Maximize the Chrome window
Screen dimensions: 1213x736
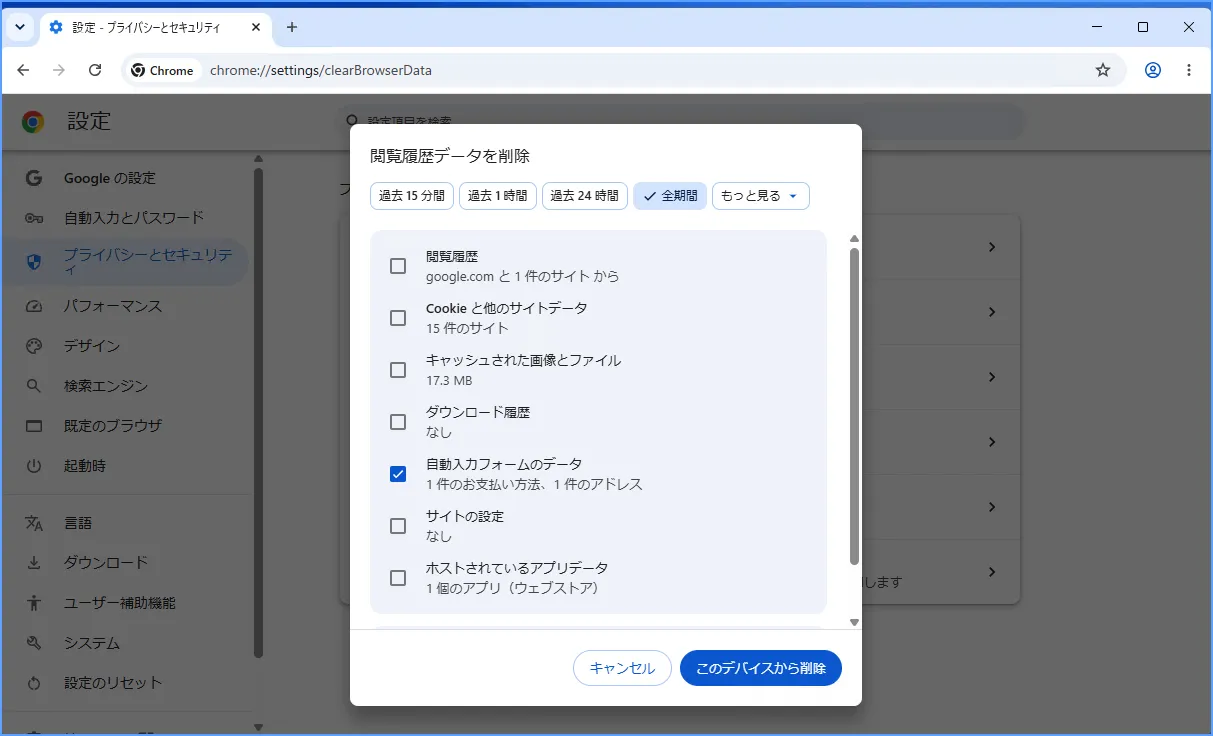(1143, 27)
